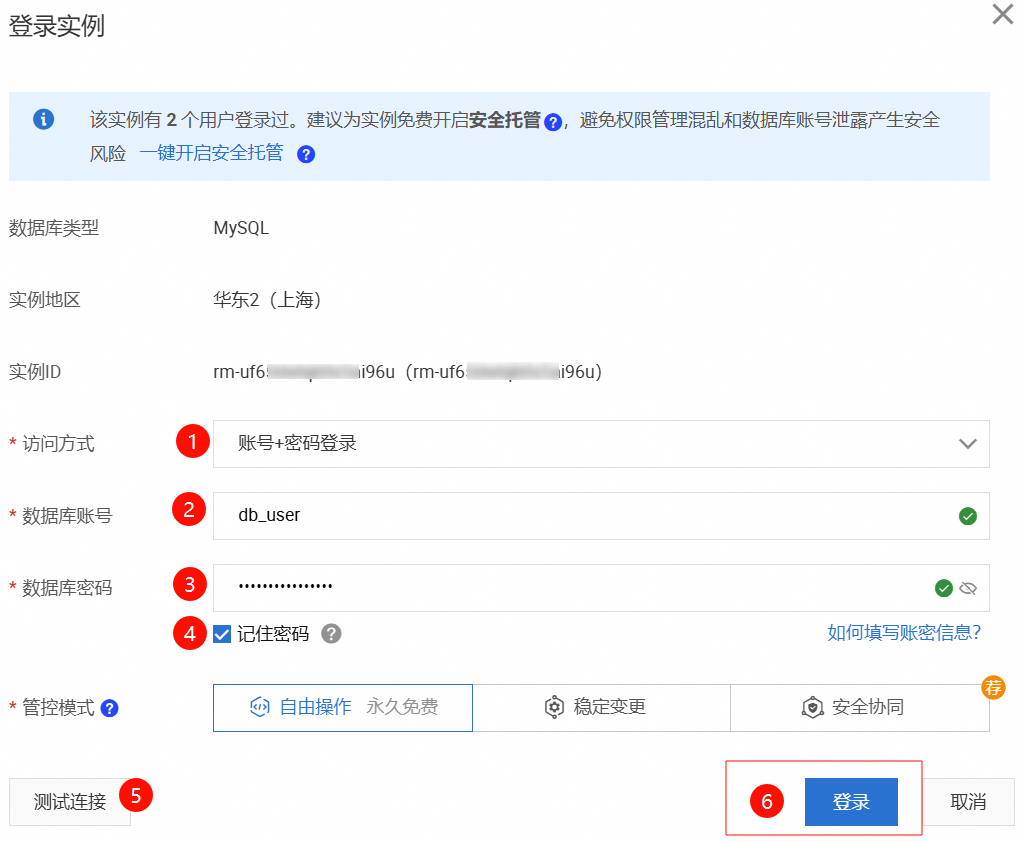Click the gear icon on 稳定变更
The image size is (1025, 841).
point(554,707)
